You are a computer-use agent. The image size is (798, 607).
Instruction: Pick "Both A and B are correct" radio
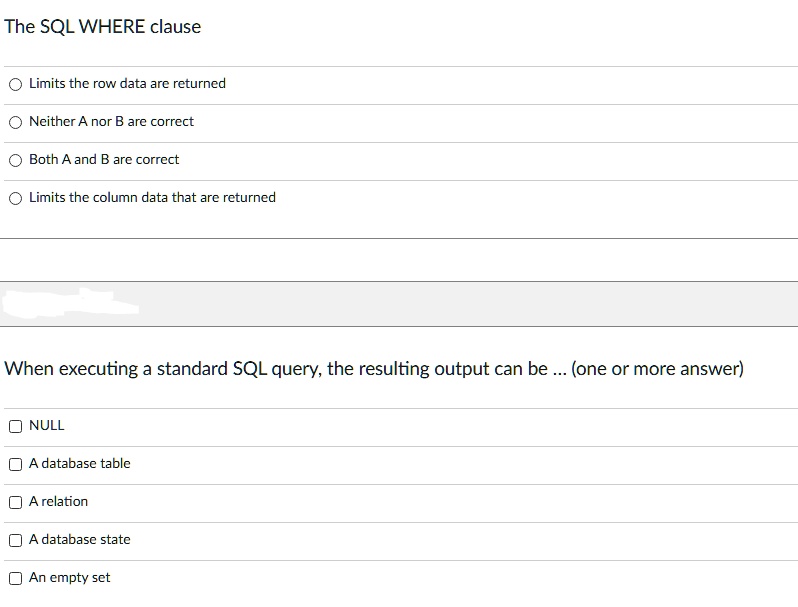pos(15,160)
